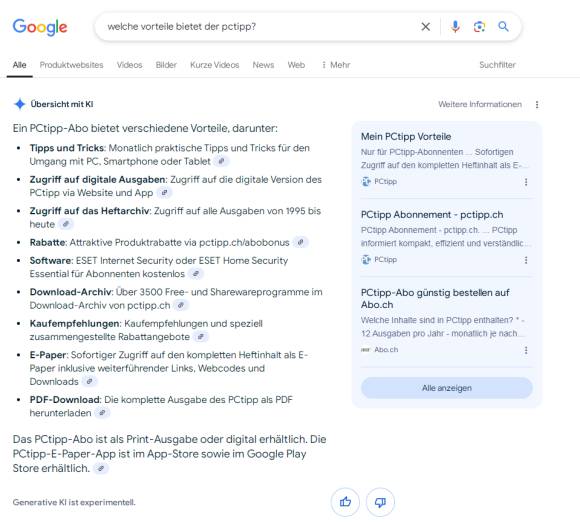Open Google Lens image search icon

coord(479,27)
